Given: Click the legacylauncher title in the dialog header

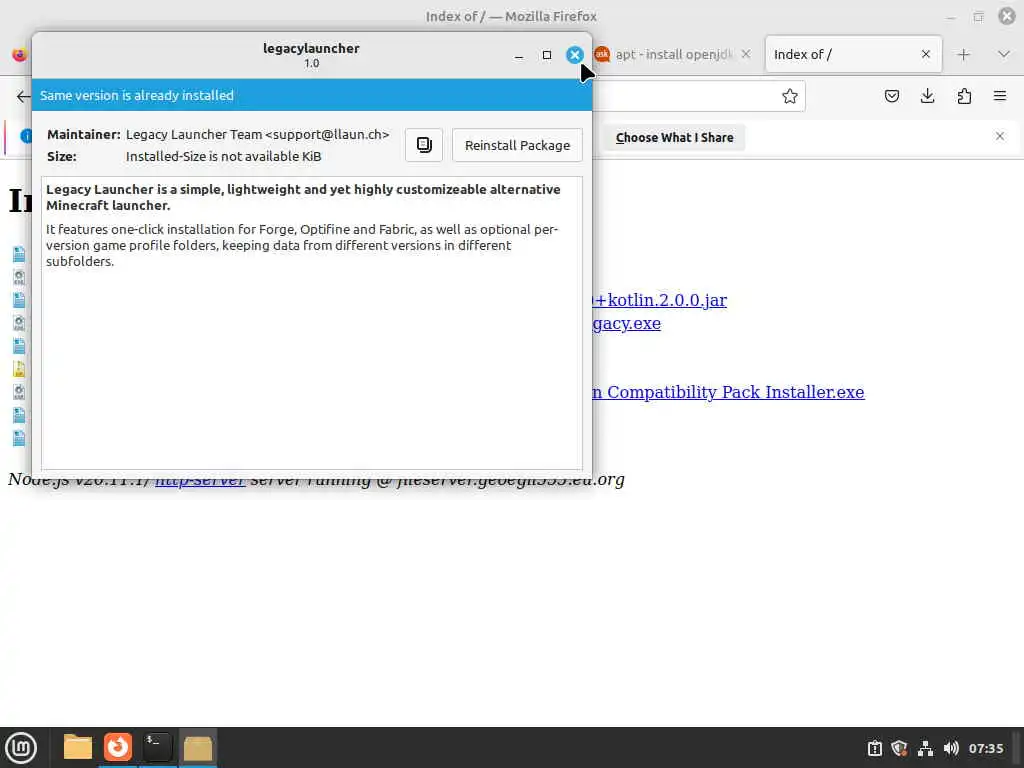Looking at the screenshot, I should click(312, 48).
